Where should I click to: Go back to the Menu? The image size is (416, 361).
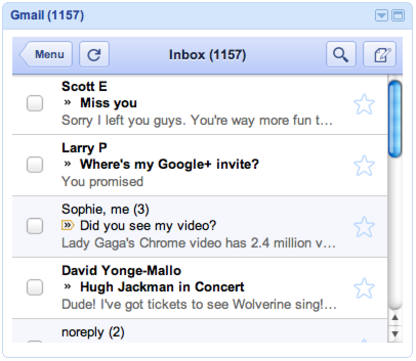click(x=46, y=55)
